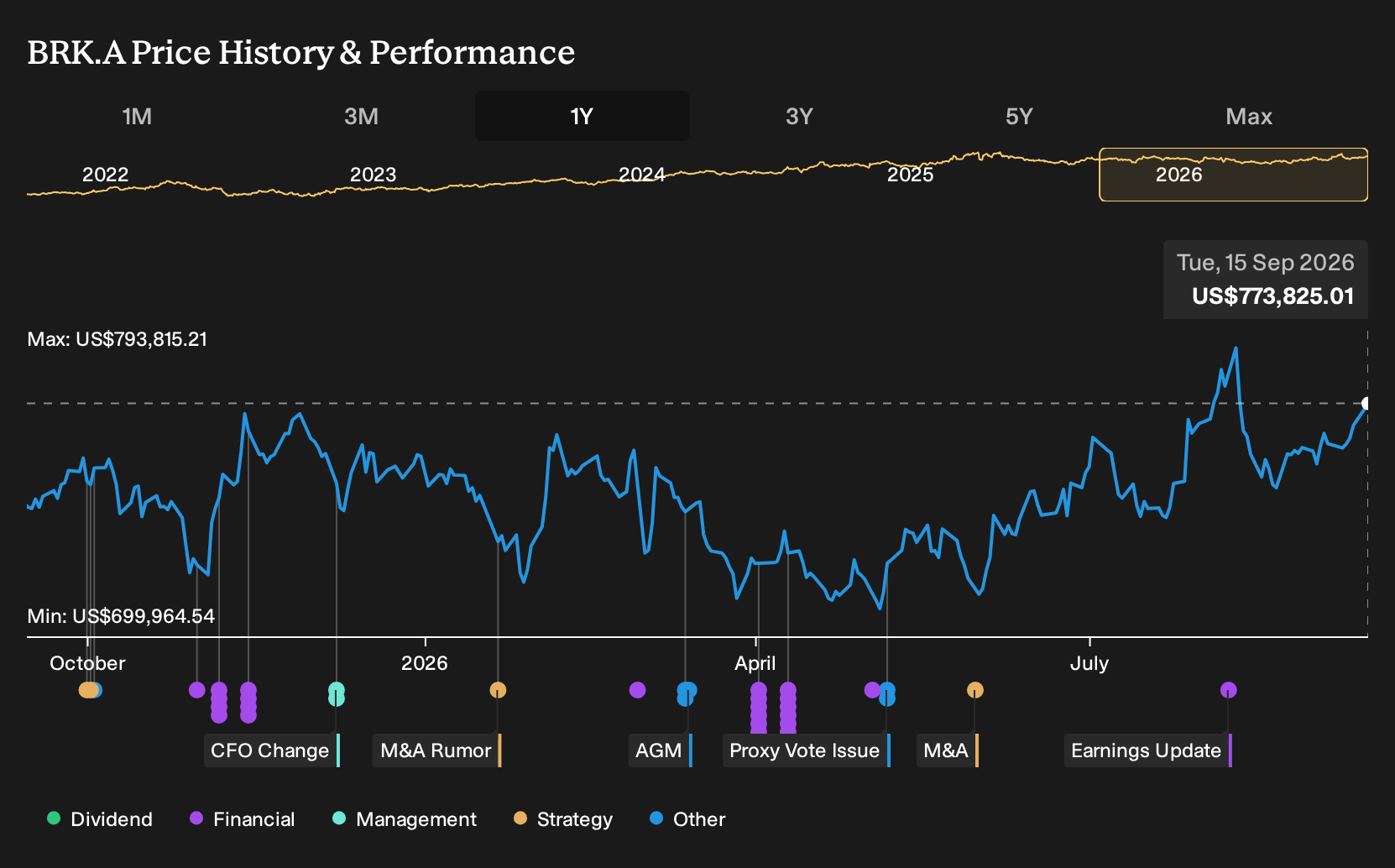
Task: Click the orange Strategy marker below October
Action: tap(86, 690)
